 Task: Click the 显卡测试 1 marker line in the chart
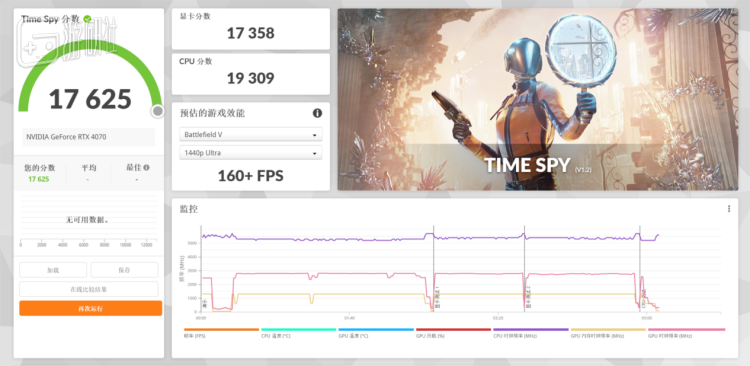434,268
